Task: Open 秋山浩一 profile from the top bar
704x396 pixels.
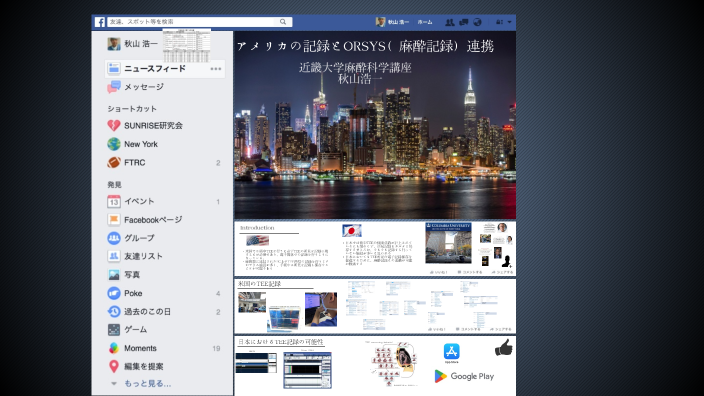Action: pyautogui.click(x=392, y=22)
